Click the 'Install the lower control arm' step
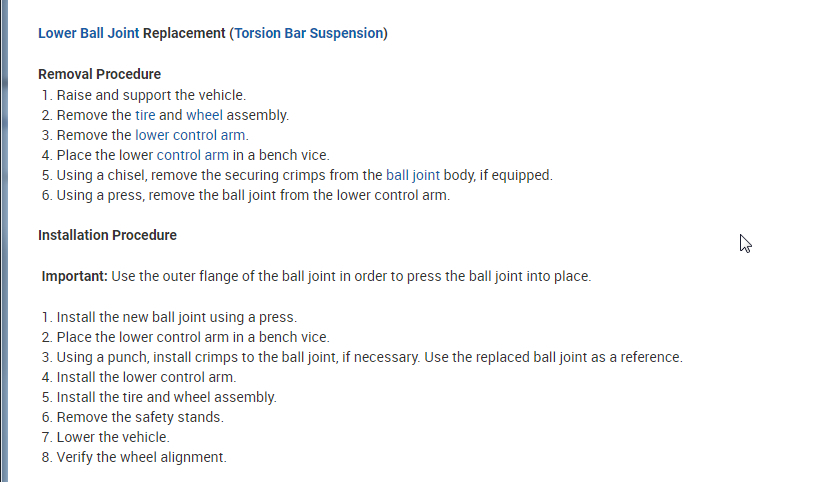The height and width of the screenshot is (482, 815). coord(146,377)
